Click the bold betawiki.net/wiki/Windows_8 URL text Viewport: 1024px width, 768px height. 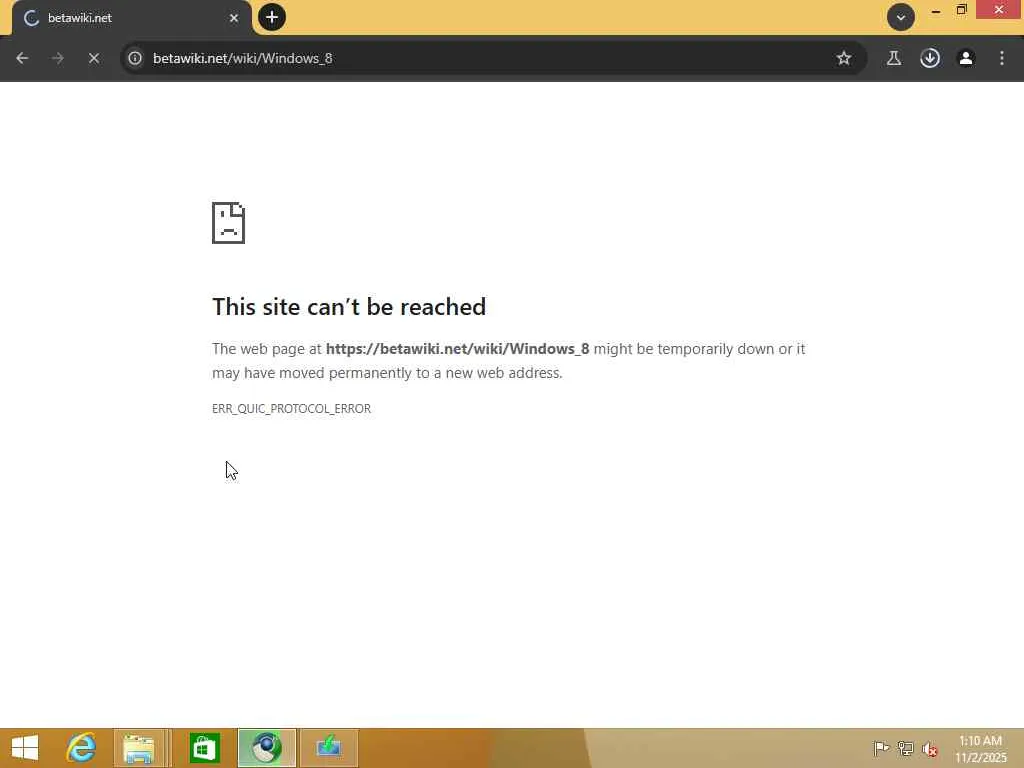click(x=457, y=349)
